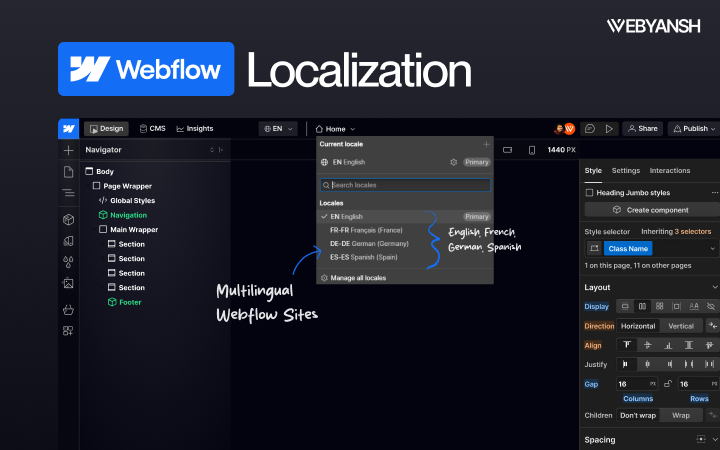The image size is (720, 450).
Task: Select DE-DE German (Germany) locale
Action: tap(405, 244)
